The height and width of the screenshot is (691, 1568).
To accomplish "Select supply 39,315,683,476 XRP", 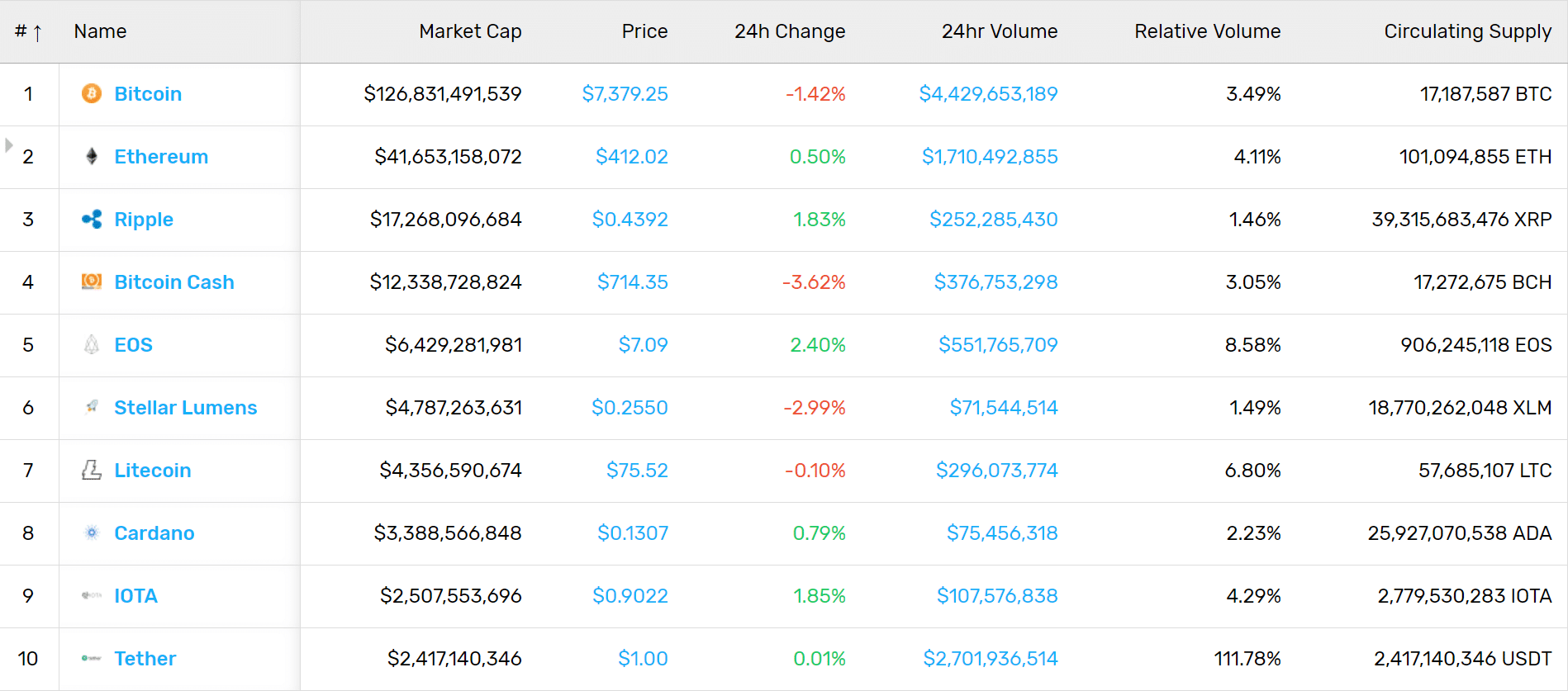I will tap(1461, 220).
